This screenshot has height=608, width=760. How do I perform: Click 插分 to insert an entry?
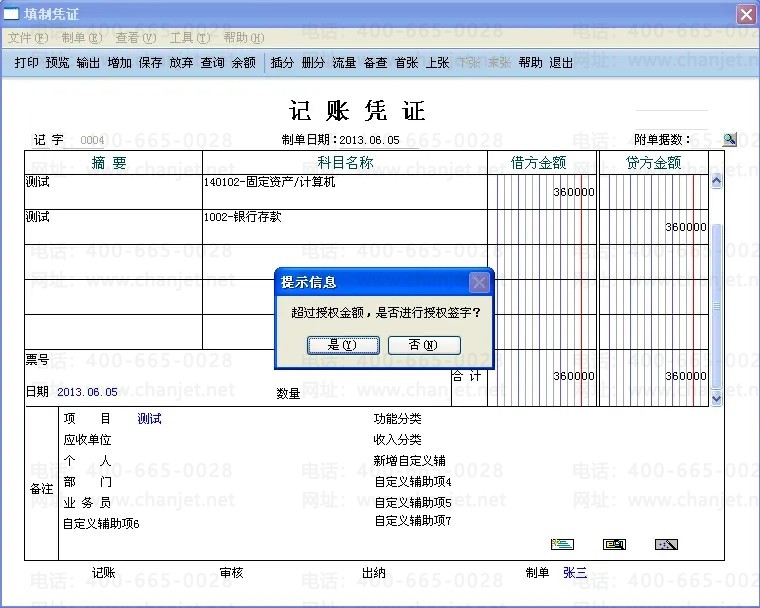282,63
